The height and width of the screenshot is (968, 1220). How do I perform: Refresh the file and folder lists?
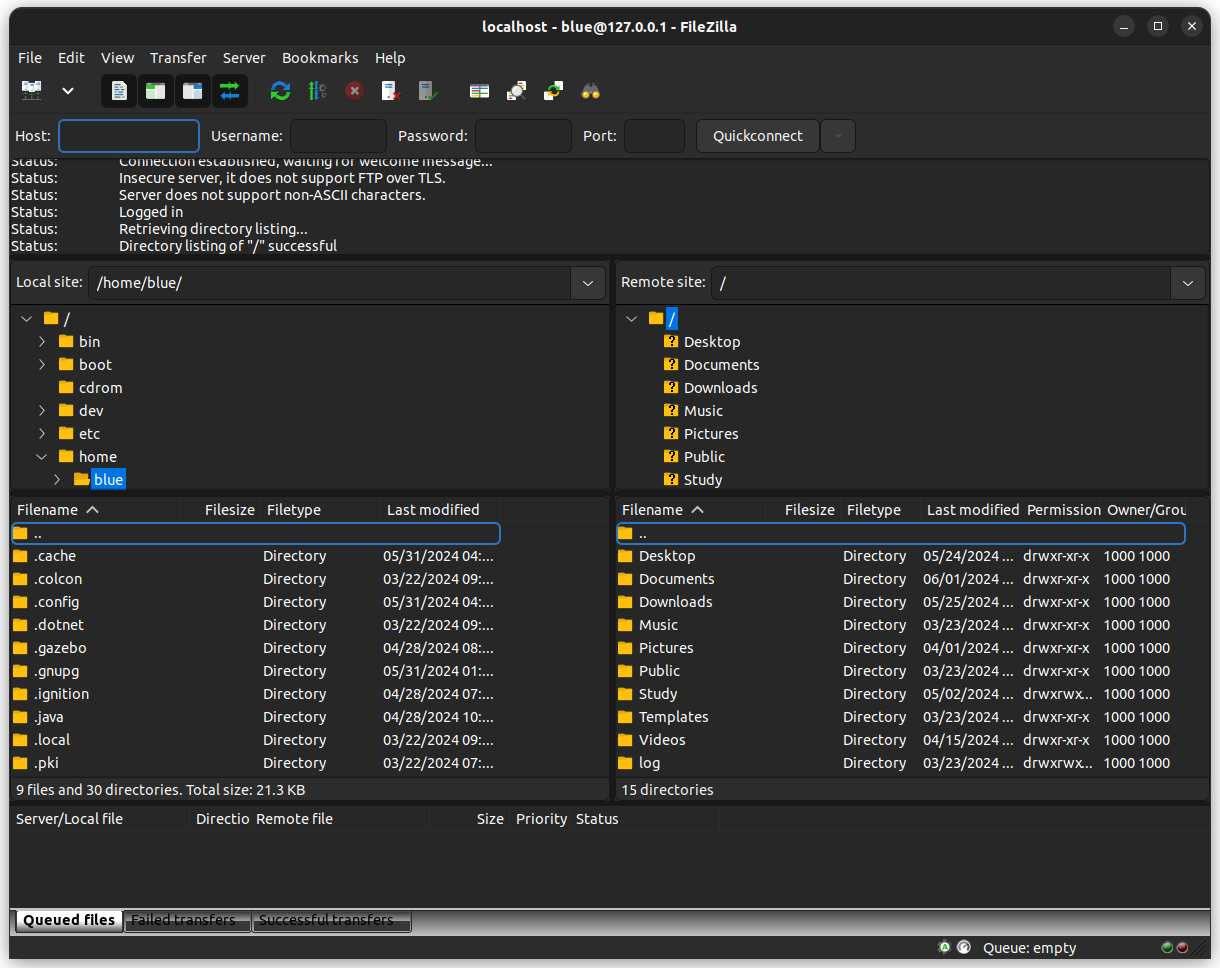281,91
